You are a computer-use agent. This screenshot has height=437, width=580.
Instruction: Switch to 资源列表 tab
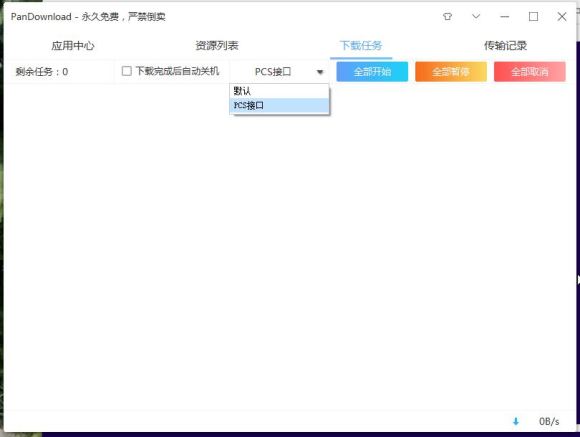(217, 46)
